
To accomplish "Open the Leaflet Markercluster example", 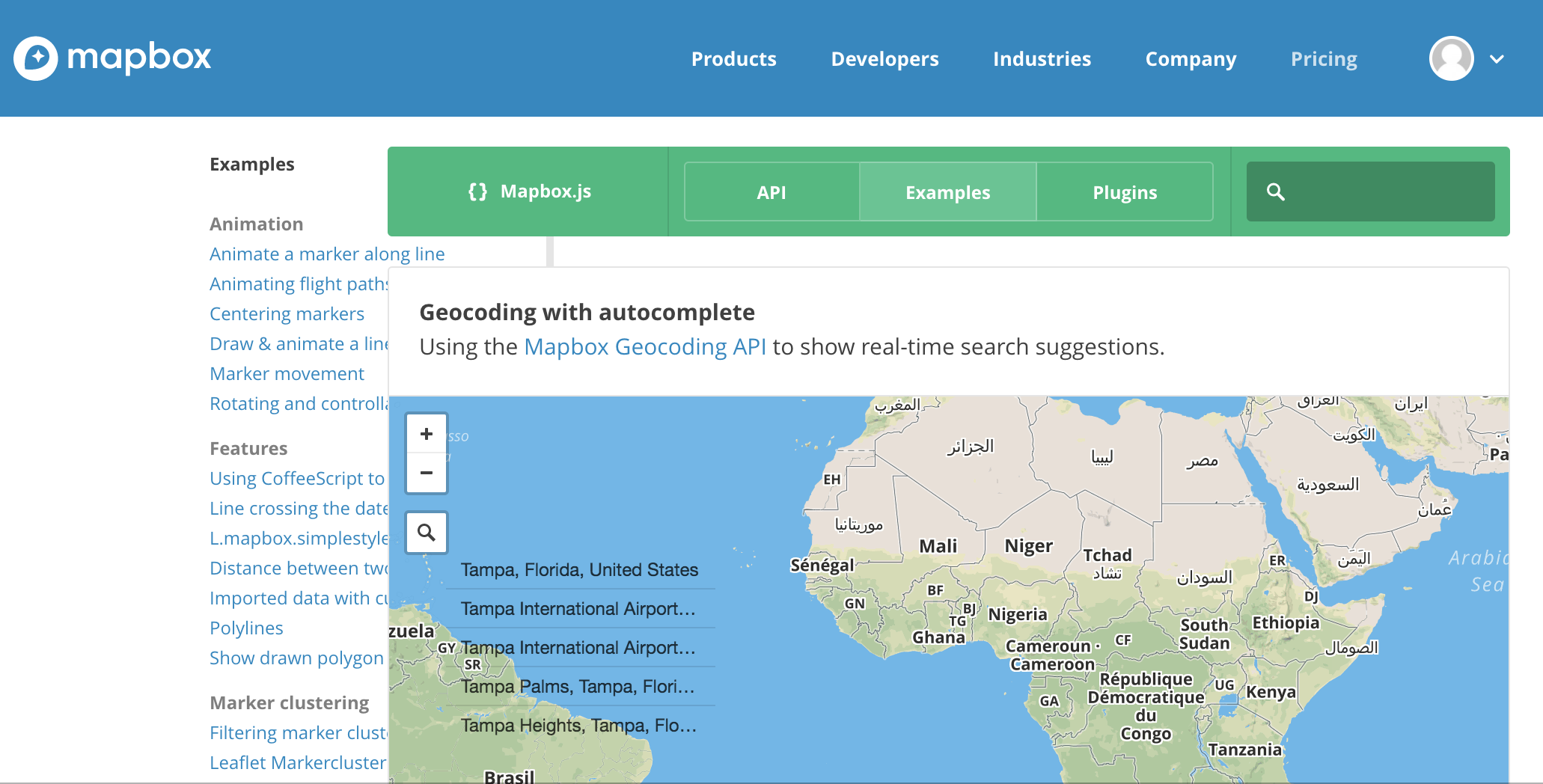I will click(x=297, y=762).
